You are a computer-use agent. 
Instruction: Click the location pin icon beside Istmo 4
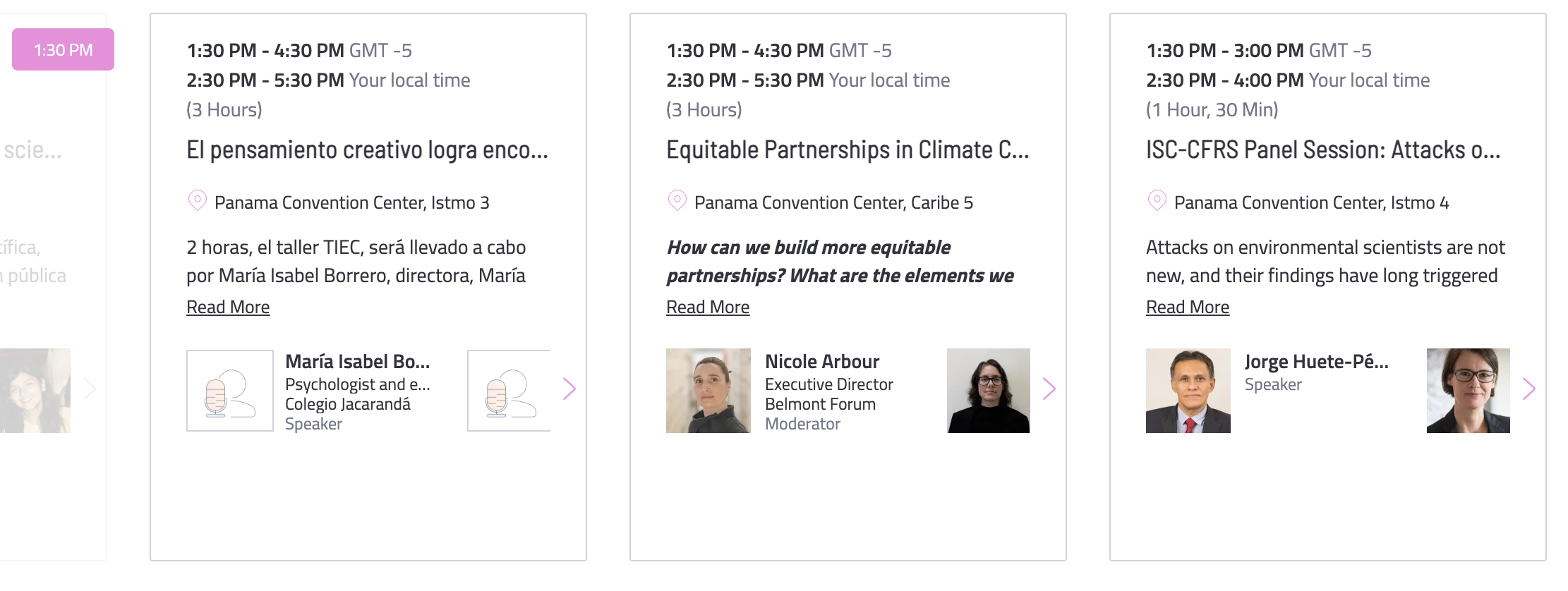coord(1157,201)
